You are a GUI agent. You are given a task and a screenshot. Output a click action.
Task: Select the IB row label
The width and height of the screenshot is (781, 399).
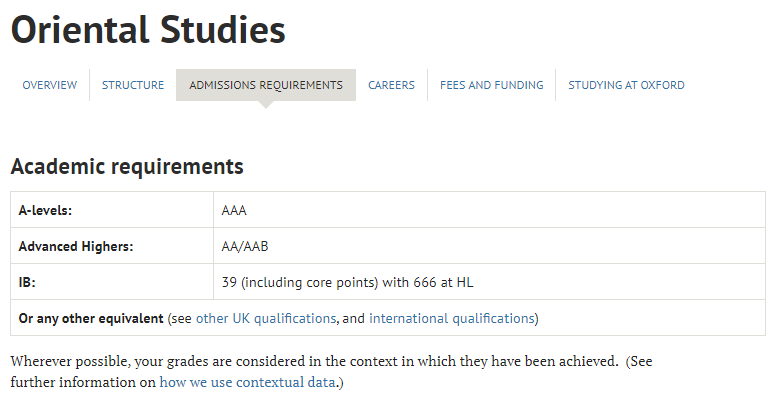point(27,282)
